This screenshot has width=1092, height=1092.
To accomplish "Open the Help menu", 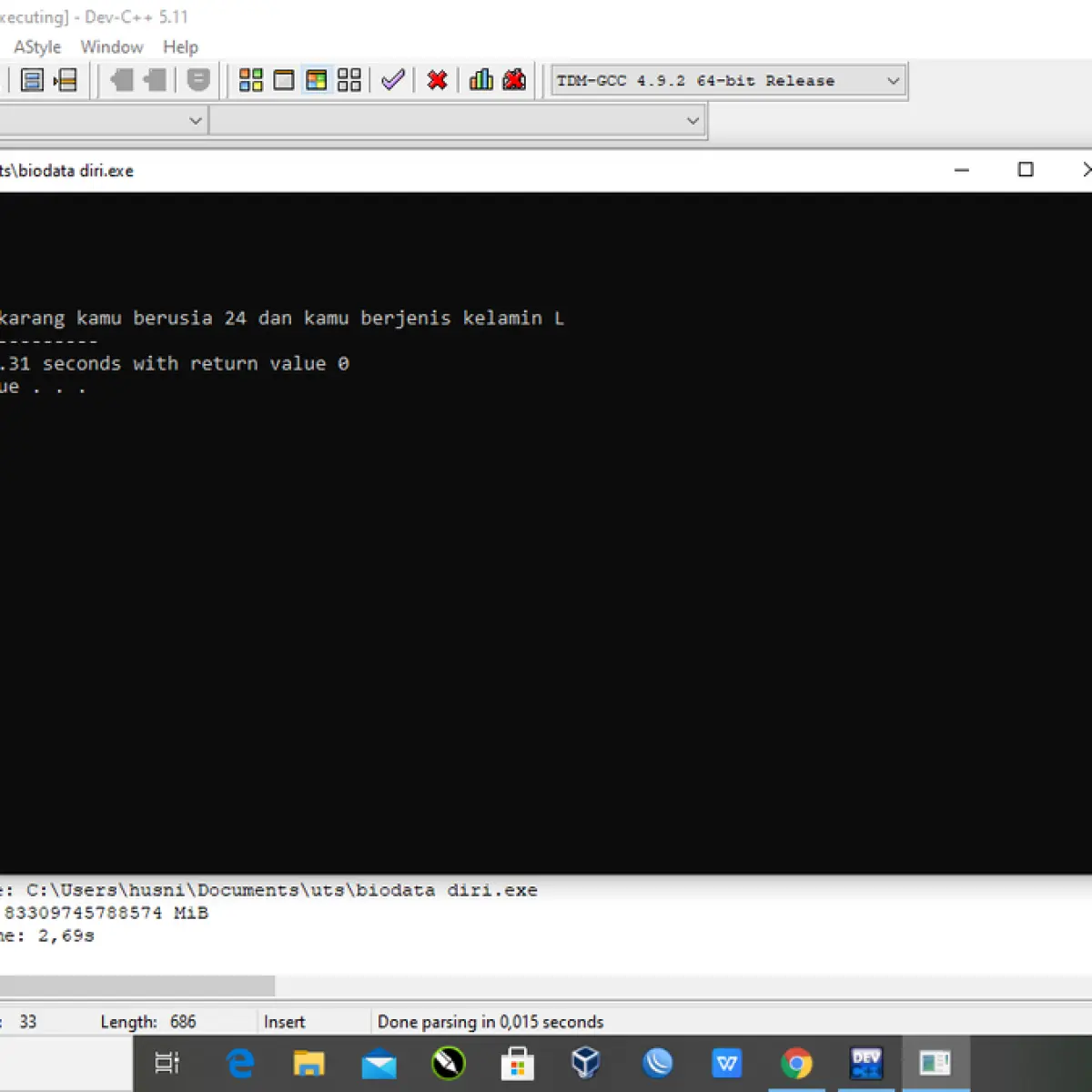I will pyautogui.click(x=180, y=46).
